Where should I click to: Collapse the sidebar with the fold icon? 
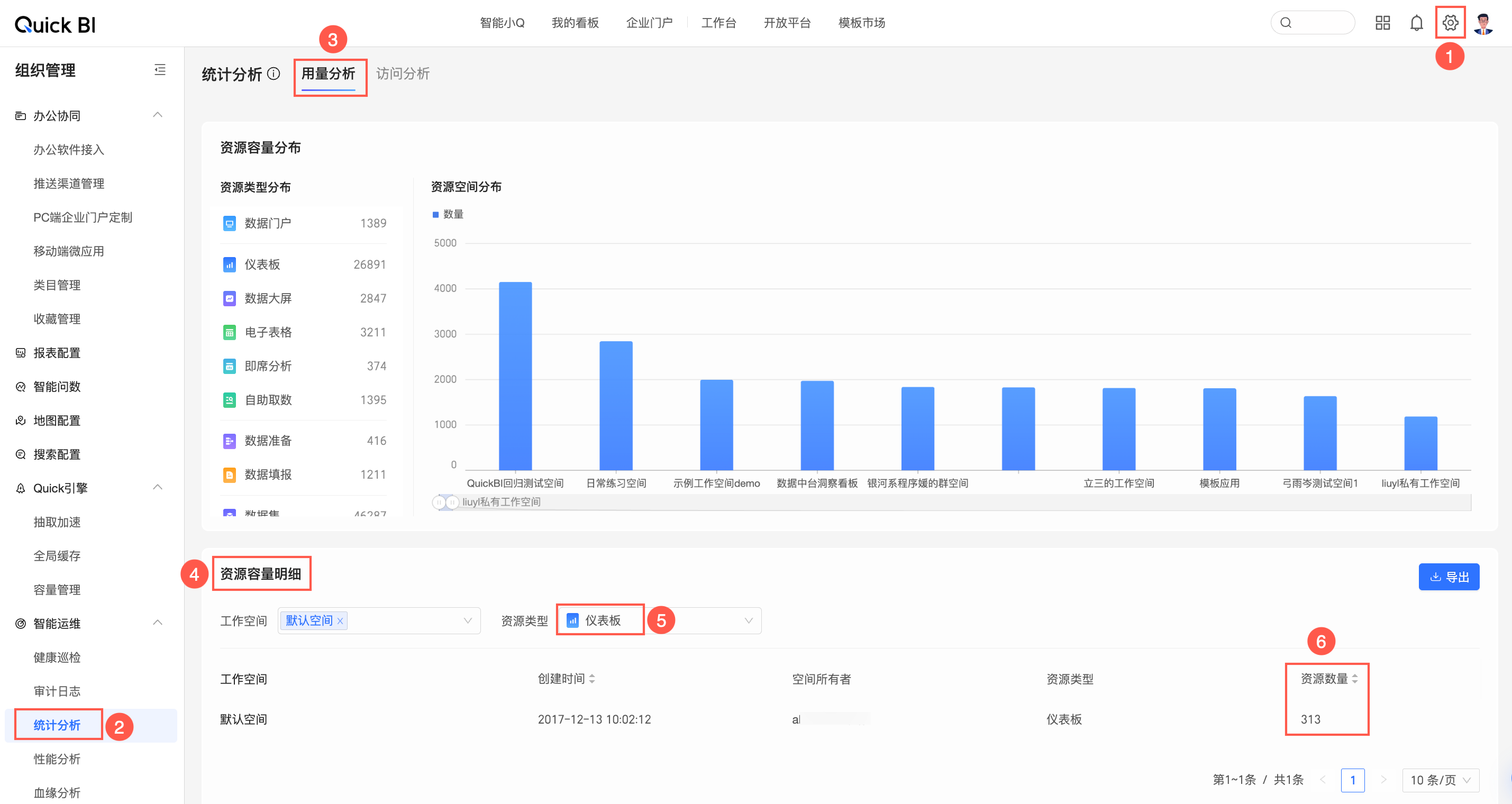click(x=160, y=70)
